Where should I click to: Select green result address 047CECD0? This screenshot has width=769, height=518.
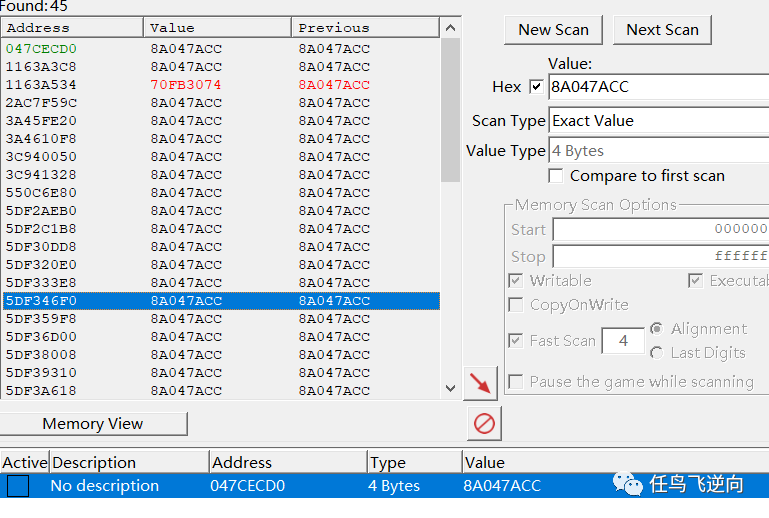tap(41, 49)
